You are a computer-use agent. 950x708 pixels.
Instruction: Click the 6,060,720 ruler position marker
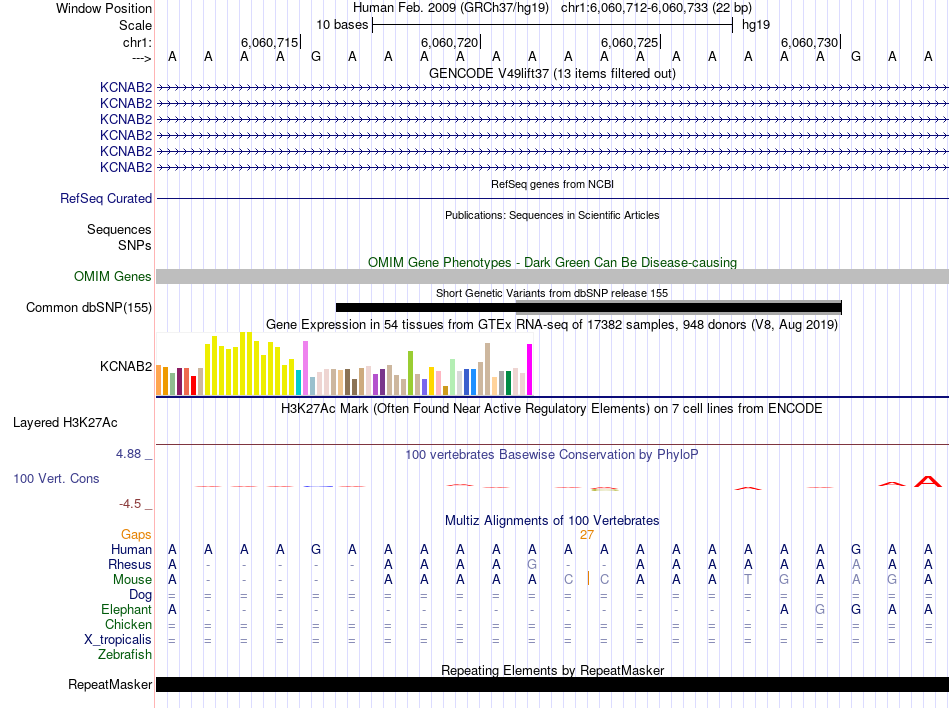click(x=450, y=42)
